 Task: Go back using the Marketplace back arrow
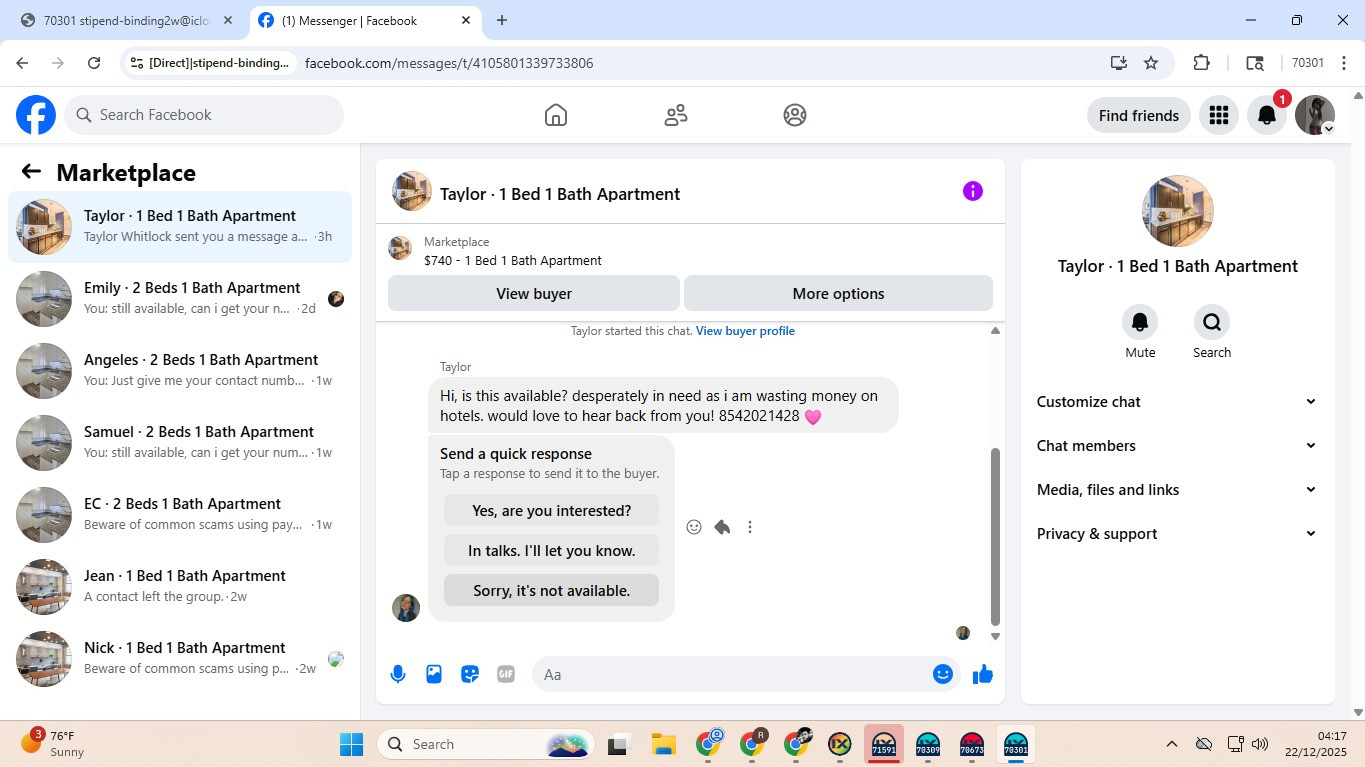(31, 172)
